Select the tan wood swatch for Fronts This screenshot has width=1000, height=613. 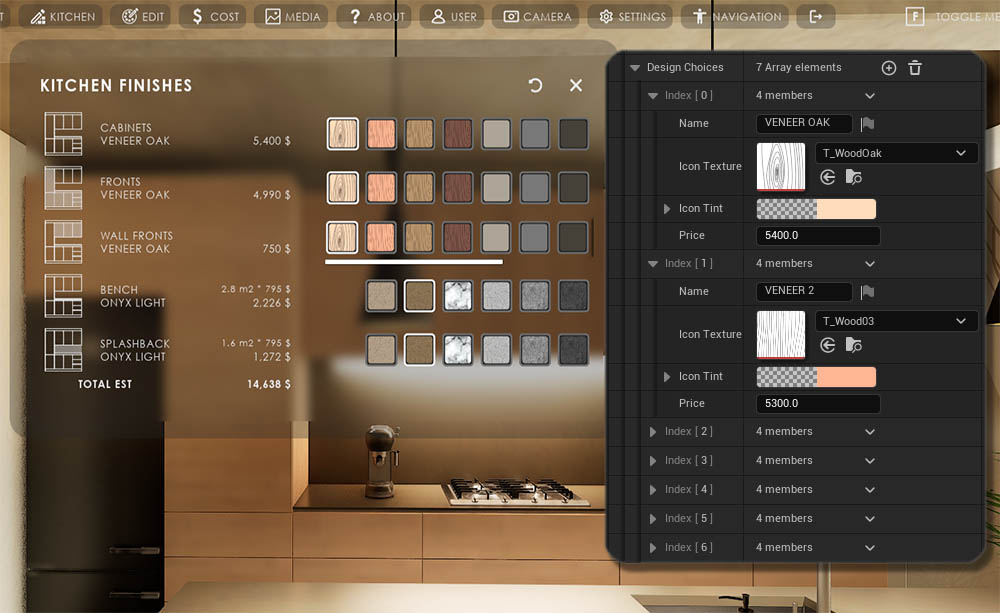click(420, 188)
